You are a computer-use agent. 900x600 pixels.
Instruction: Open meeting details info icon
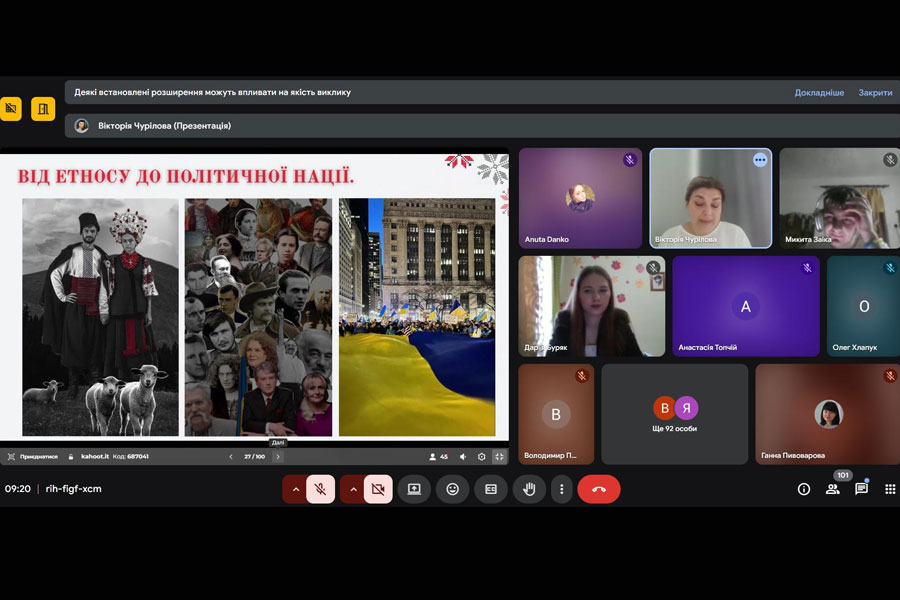803,489
